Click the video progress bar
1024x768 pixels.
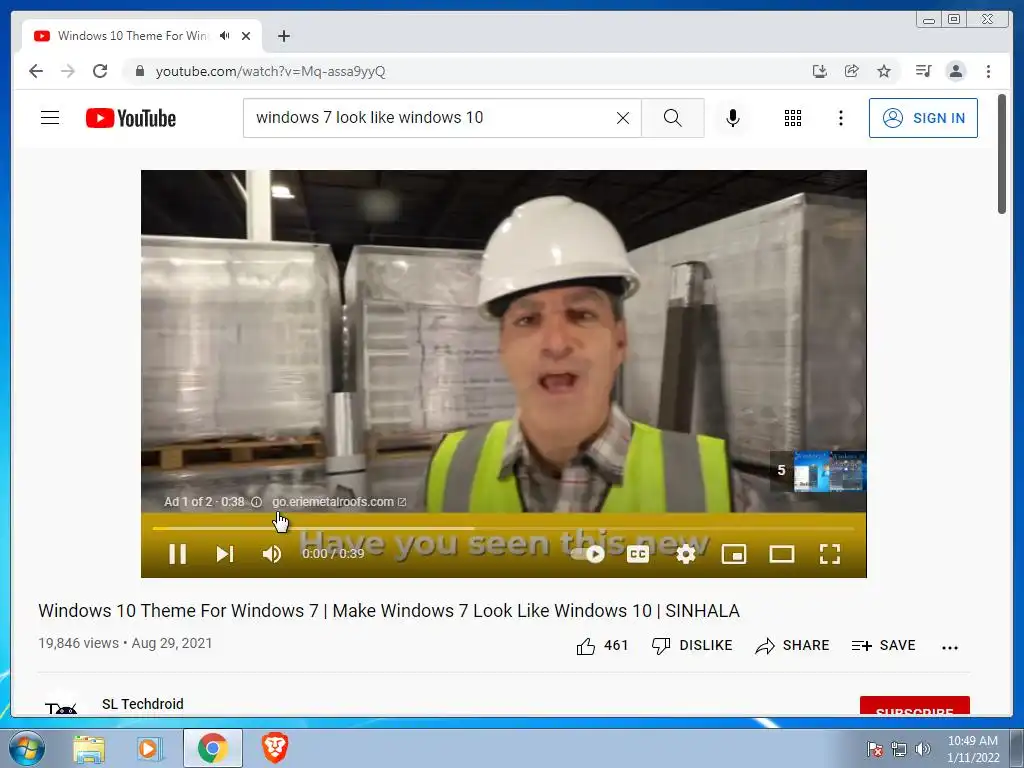click(x=504, y=528)
